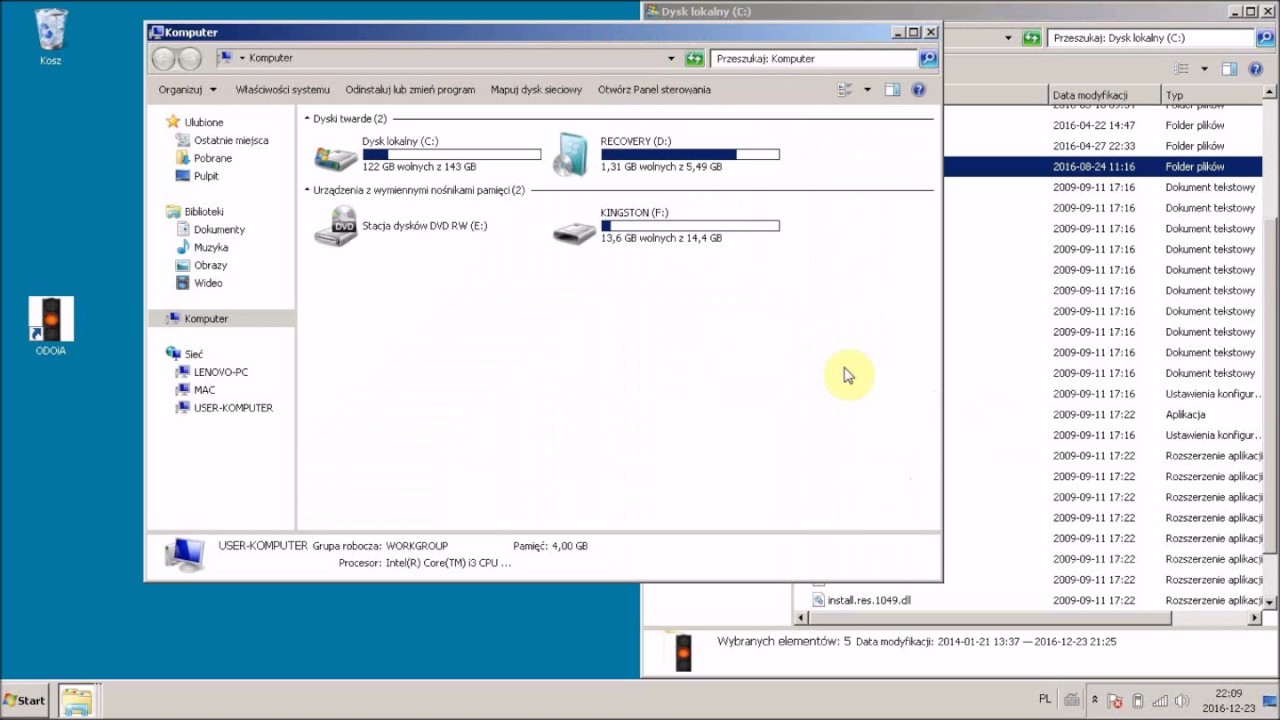The image size is (1280, 720).
Task: Click the volume speaker tray icon
Action: point(1181,701)
